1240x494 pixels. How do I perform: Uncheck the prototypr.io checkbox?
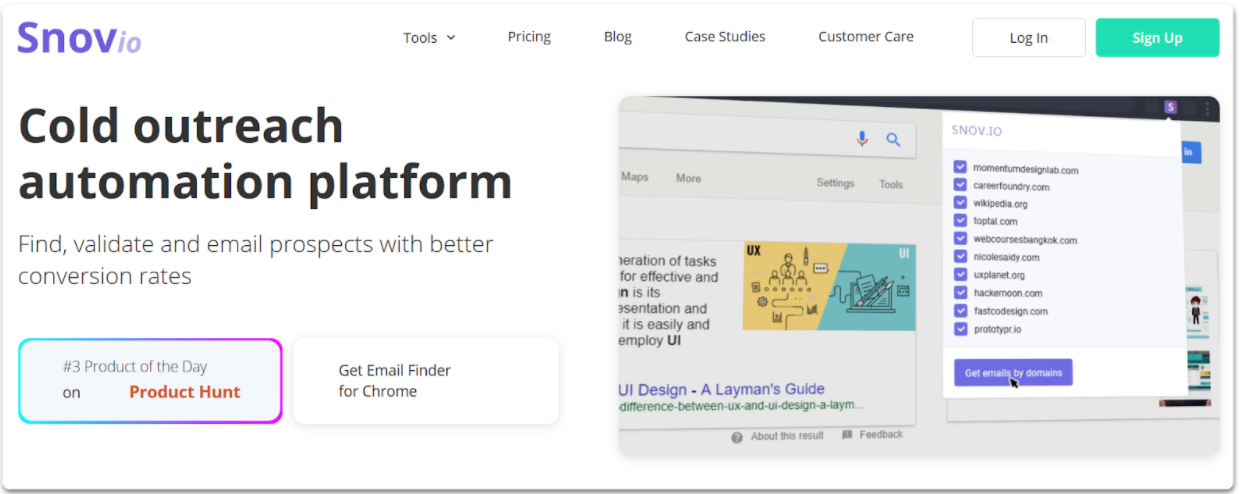point(960,328)
